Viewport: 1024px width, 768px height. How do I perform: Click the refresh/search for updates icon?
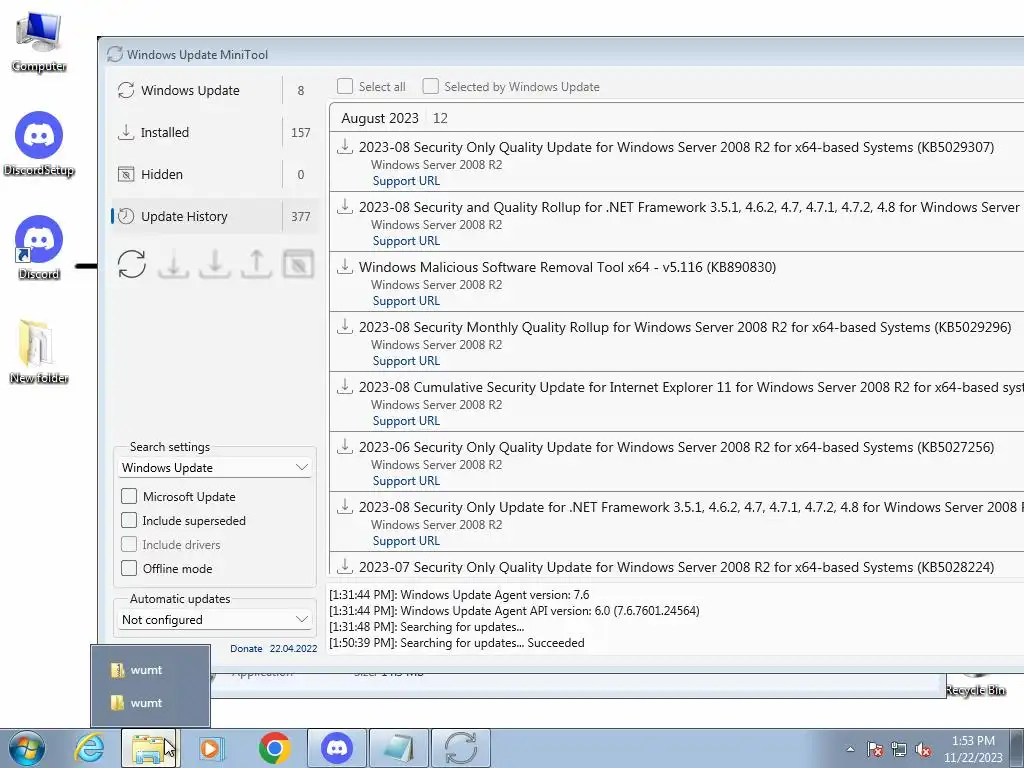coord(132,264)
